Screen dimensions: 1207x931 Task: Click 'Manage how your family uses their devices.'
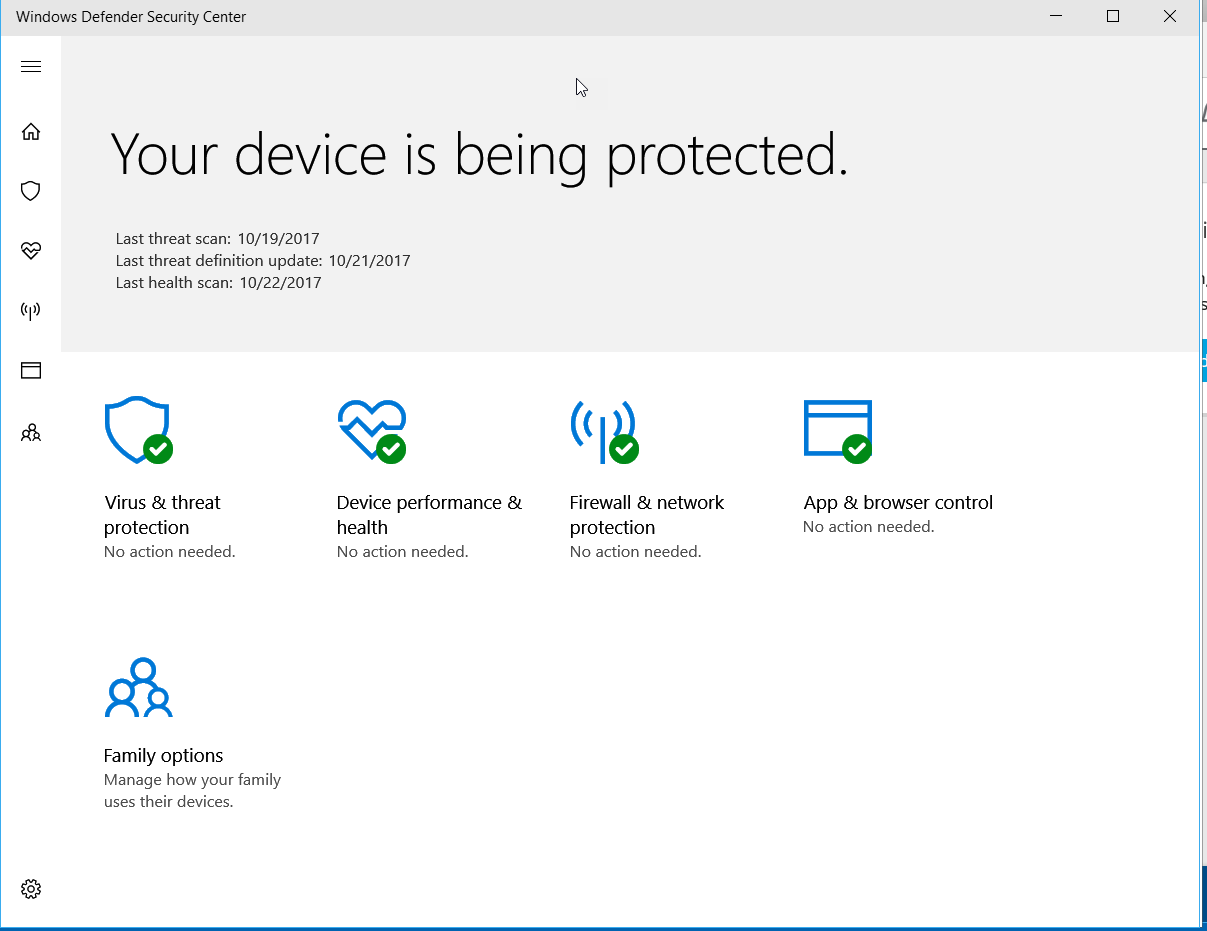(x=193, y=791)
